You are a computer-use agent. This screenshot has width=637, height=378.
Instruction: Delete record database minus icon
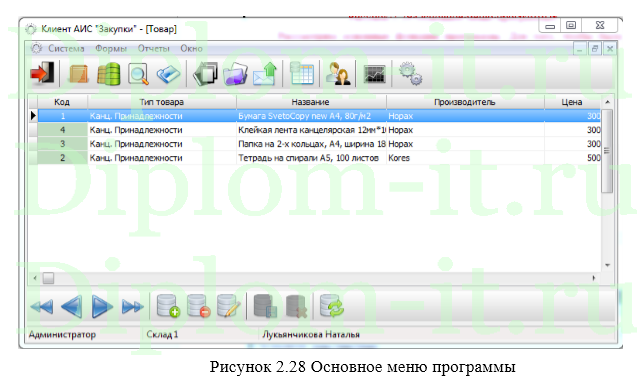[199, 306]
